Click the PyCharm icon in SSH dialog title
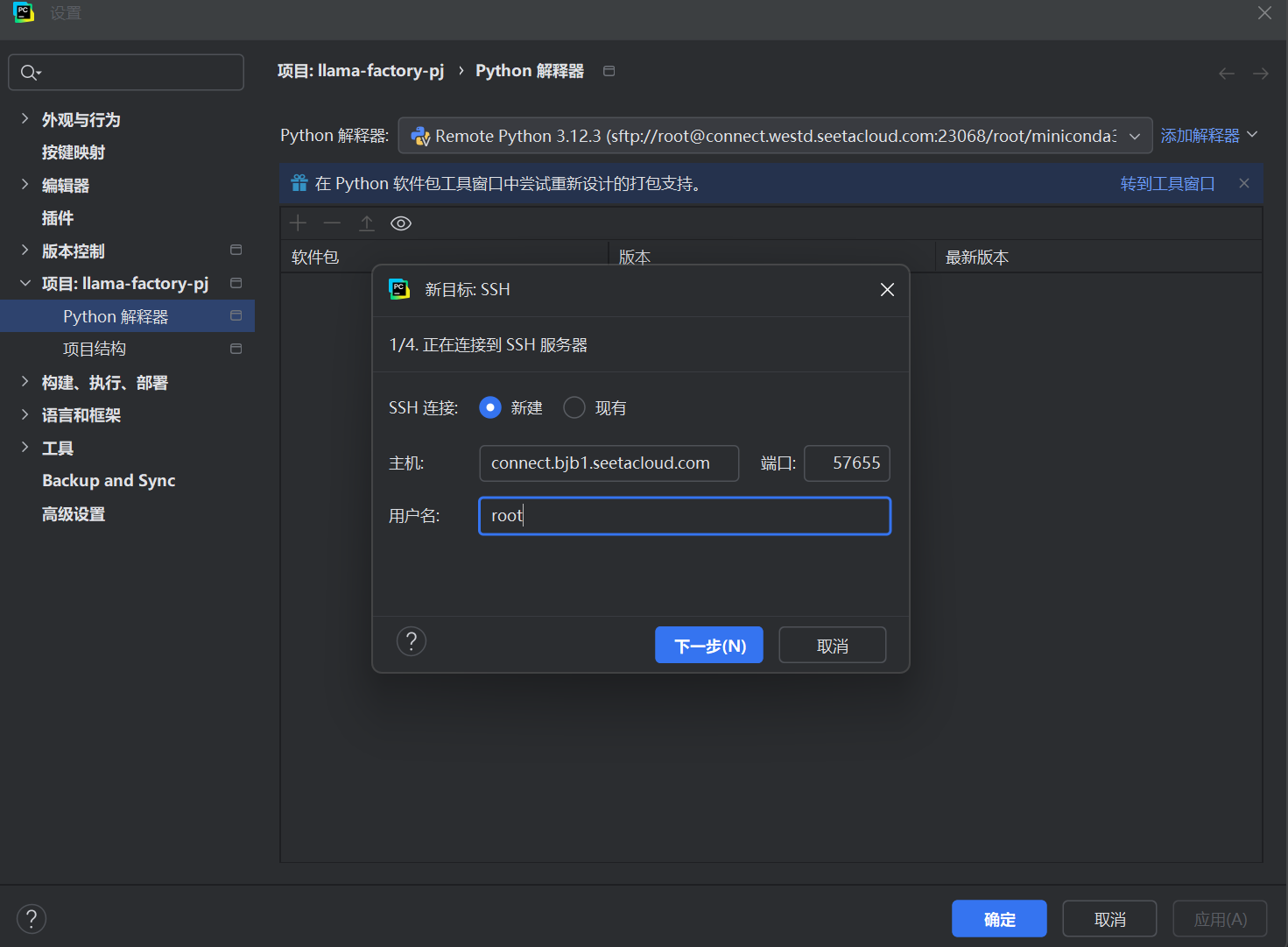 [399, 289]
